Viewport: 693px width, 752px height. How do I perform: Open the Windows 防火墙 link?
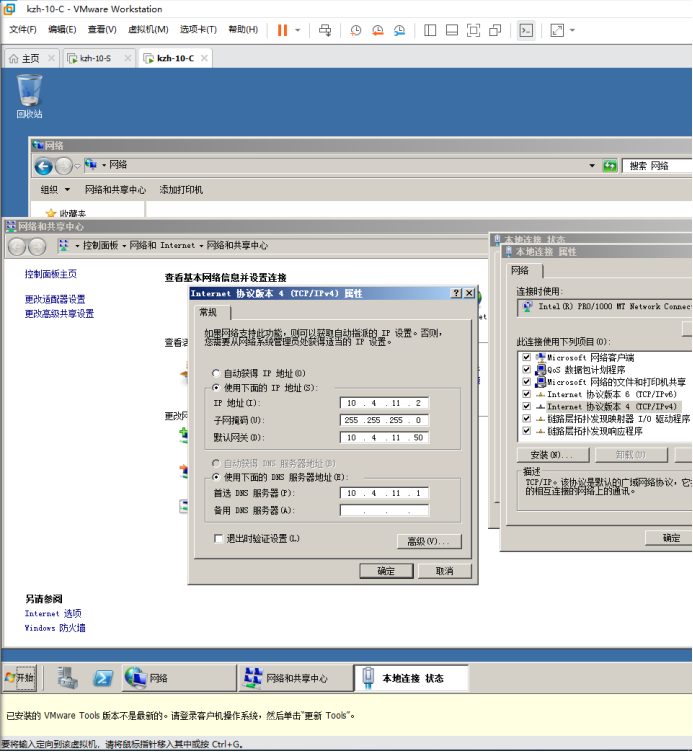pos(55,628)
